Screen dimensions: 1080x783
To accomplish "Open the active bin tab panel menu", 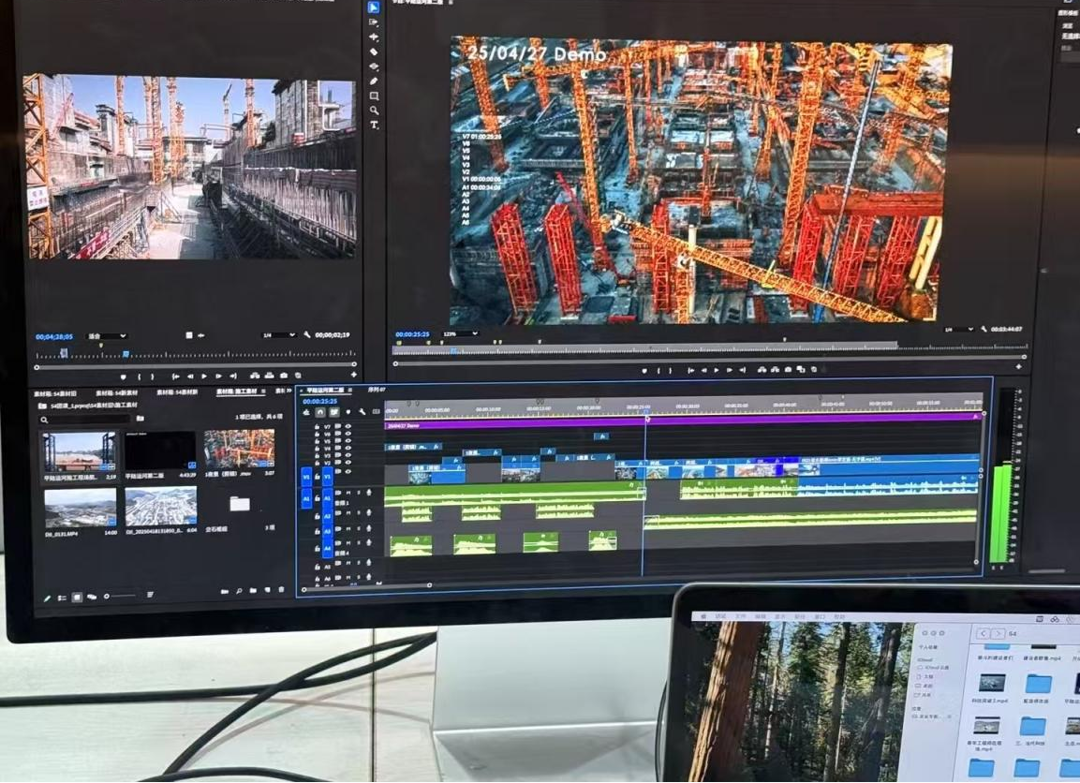I will [x=263, y=391].
